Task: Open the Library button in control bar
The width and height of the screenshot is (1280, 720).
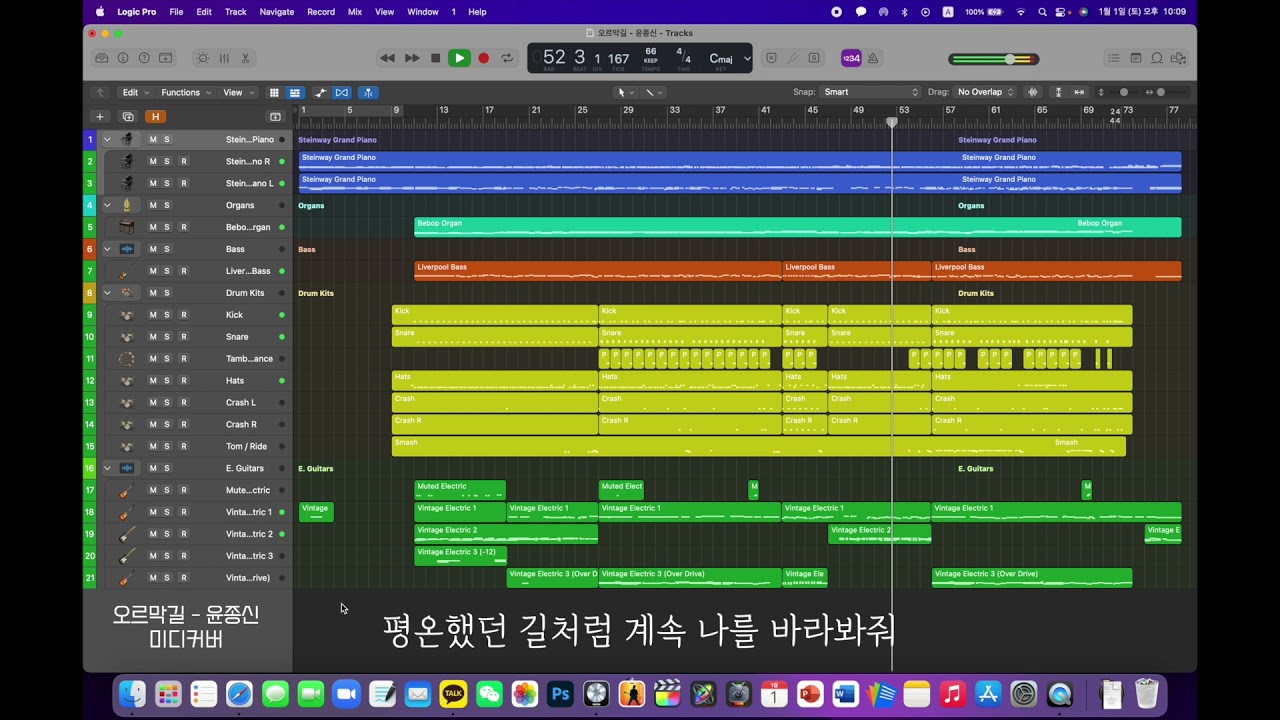Action: pyautogui.click(x=102, y=58)
